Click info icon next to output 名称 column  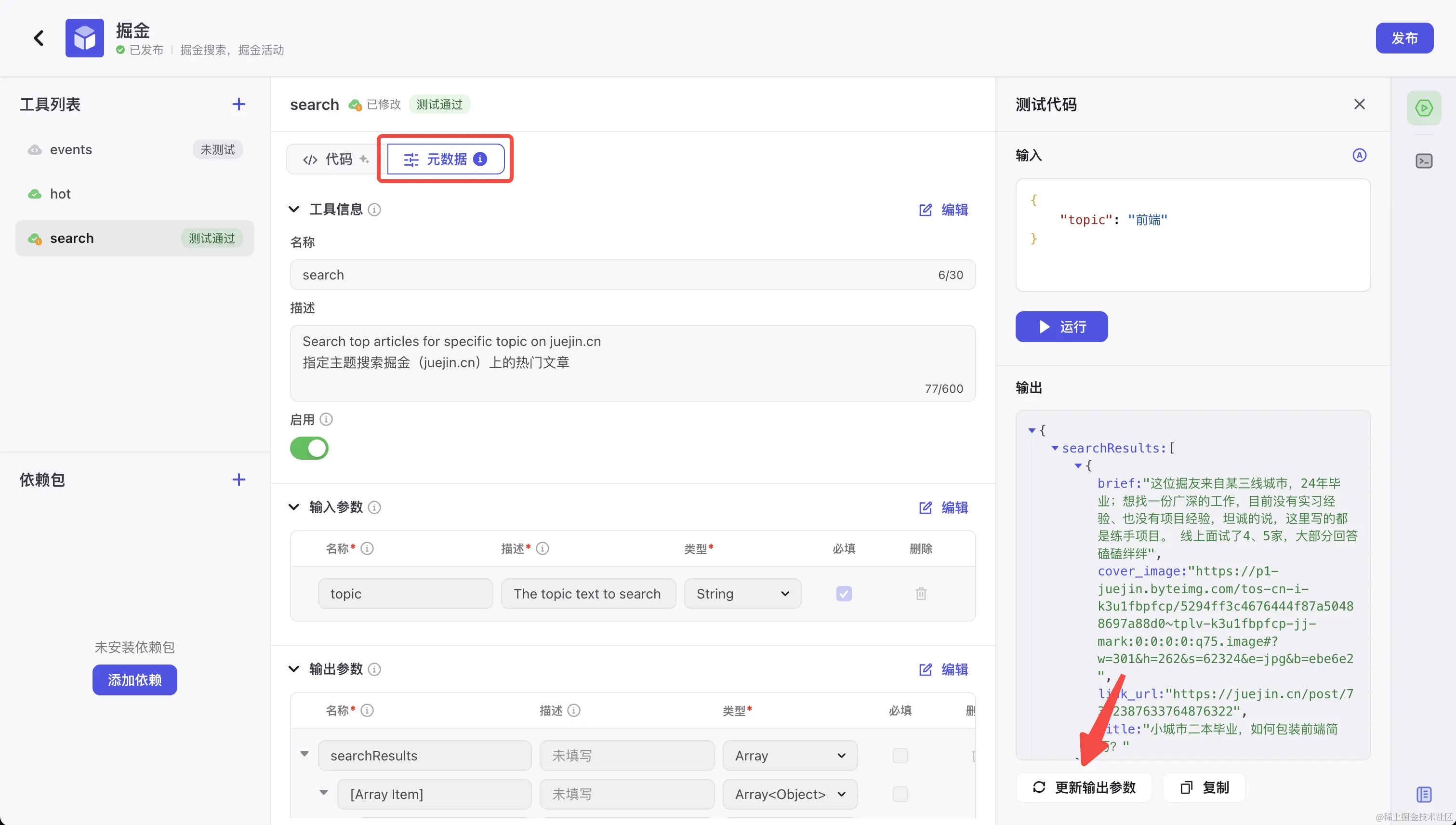click(367, 710)
